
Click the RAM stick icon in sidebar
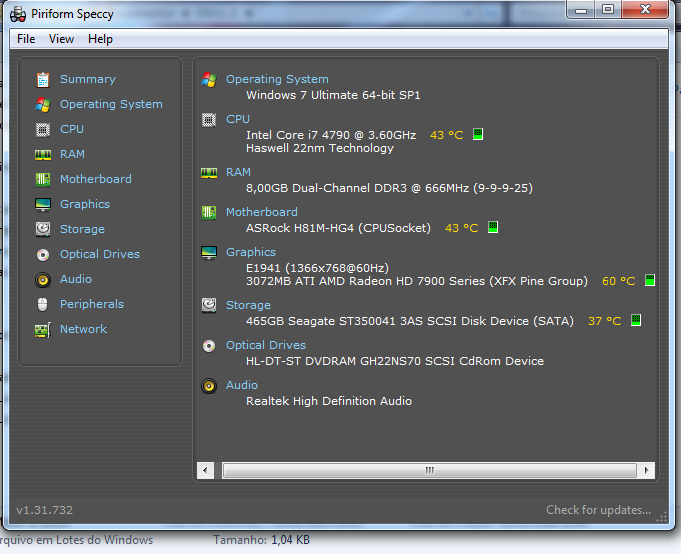click(43, 155)
